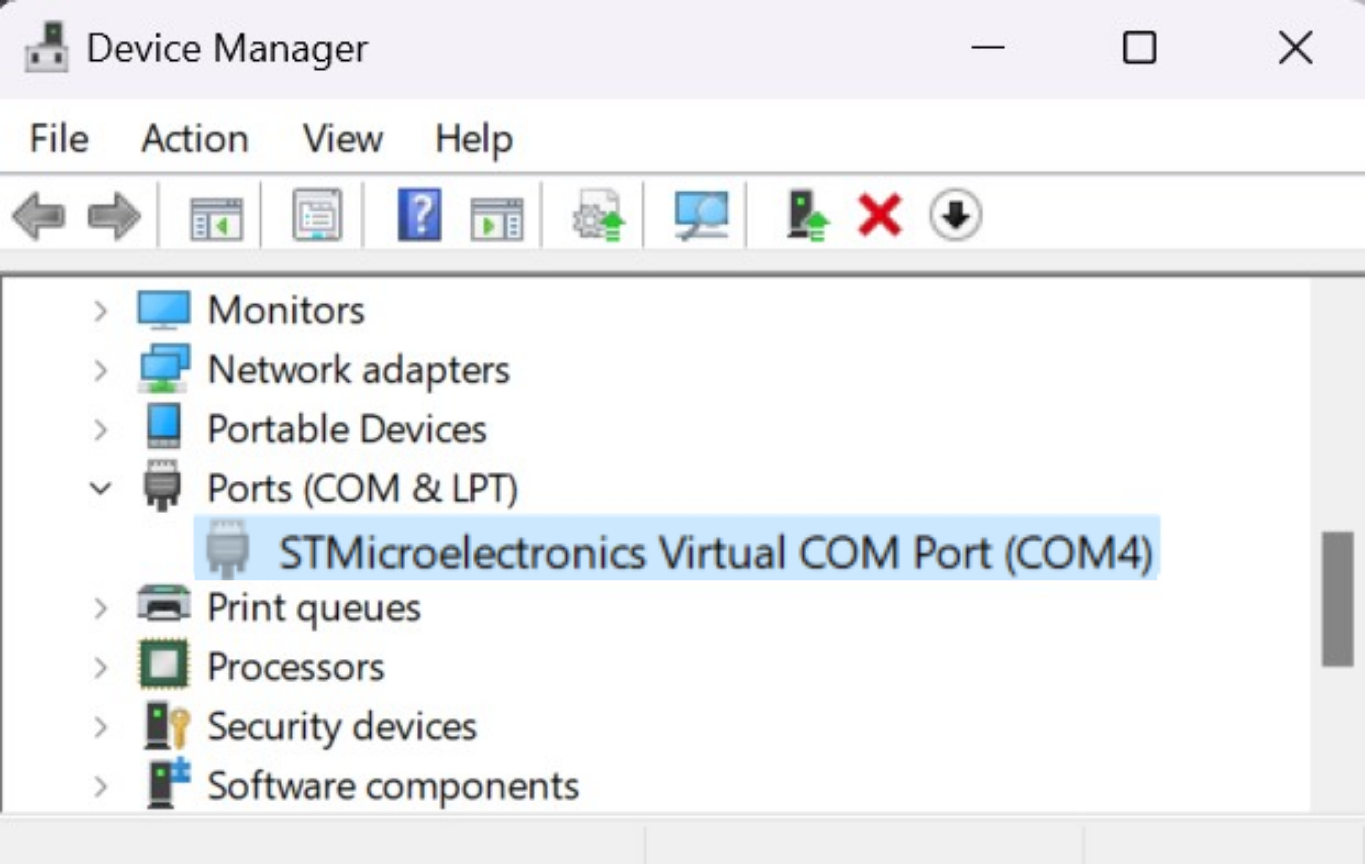Collapse the Ports (COM & LPT) category
Viewport: 1366px width, 864px height.
point(100,489)
